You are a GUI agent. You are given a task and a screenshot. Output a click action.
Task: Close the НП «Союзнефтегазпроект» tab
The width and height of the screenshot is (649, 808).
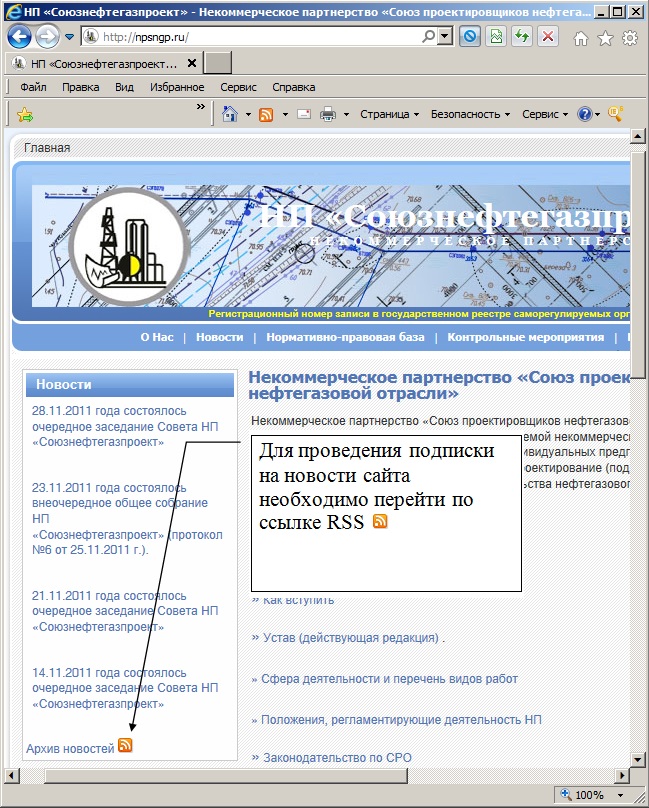(192, 63)
